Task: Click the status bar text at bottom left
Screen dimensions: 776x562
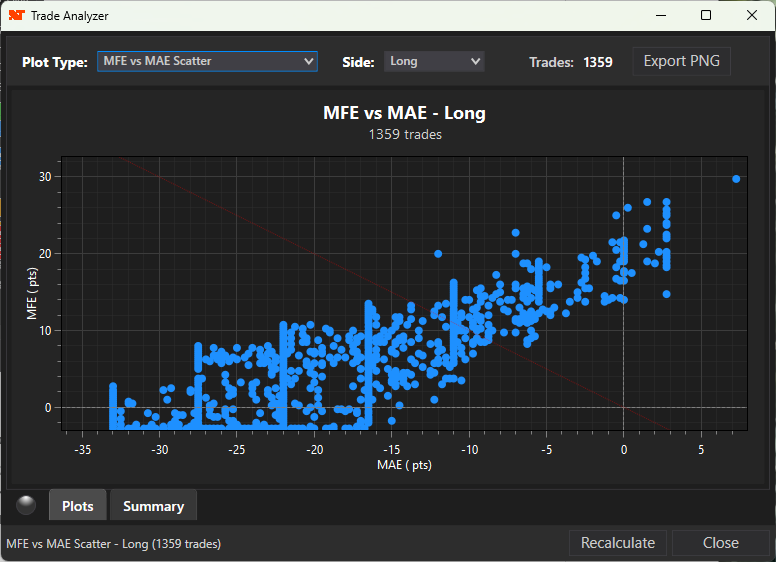Action: tap(114, 544)
